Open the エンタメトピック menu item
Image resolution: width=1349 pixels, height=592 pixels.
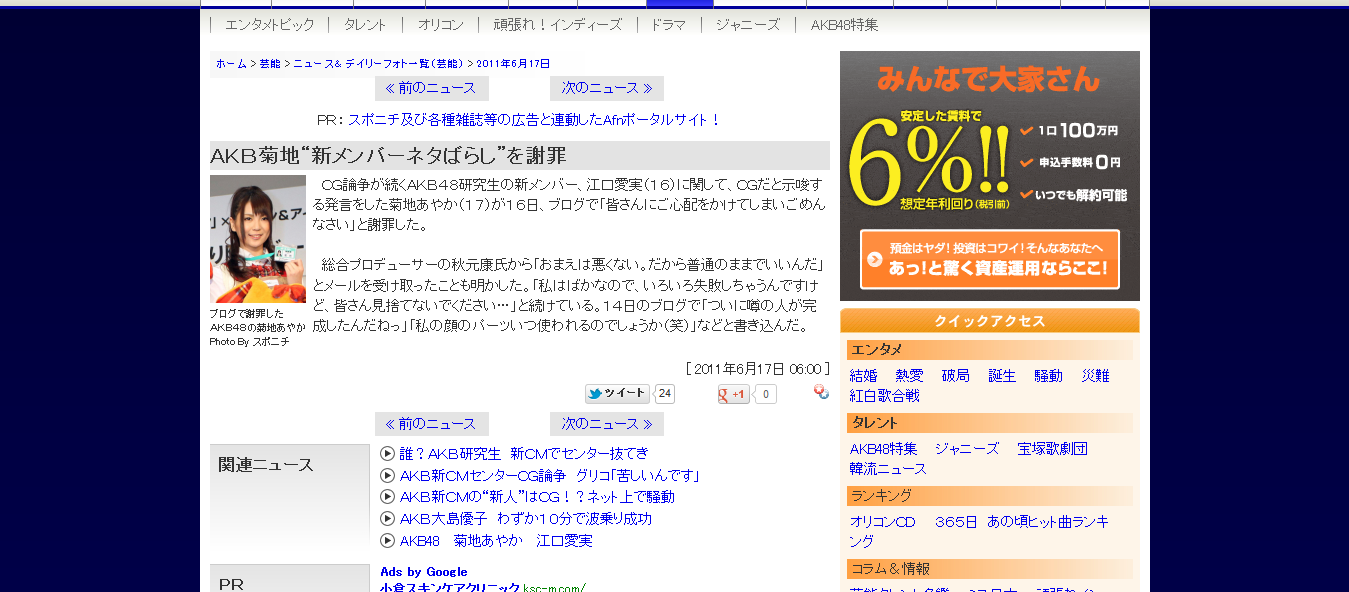pyautogui.click(x=269, y=25)
